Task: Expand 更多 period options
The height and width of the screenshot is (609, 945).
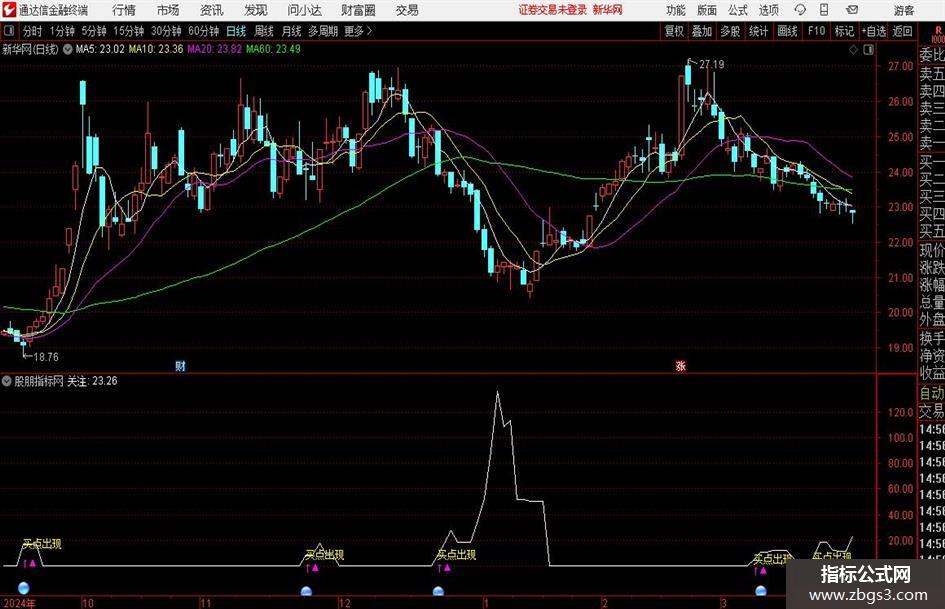Action: 358,31
